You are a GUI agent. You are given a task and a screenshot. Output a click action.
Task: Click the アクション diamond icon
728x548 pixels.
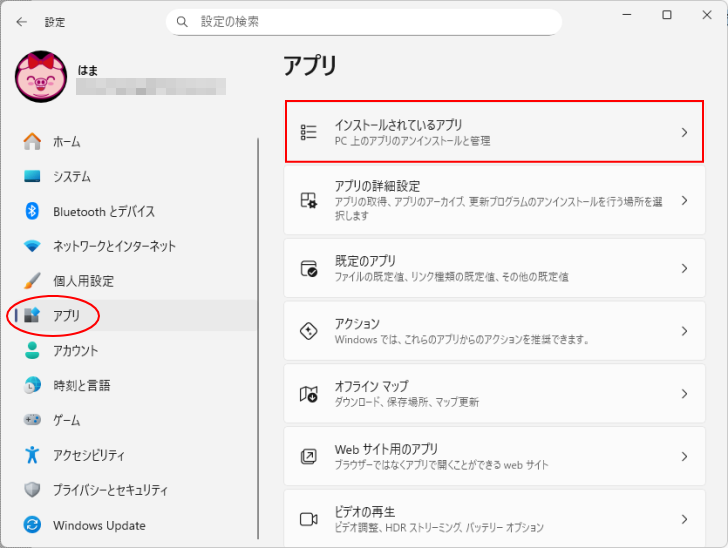[x=309, y=331]
